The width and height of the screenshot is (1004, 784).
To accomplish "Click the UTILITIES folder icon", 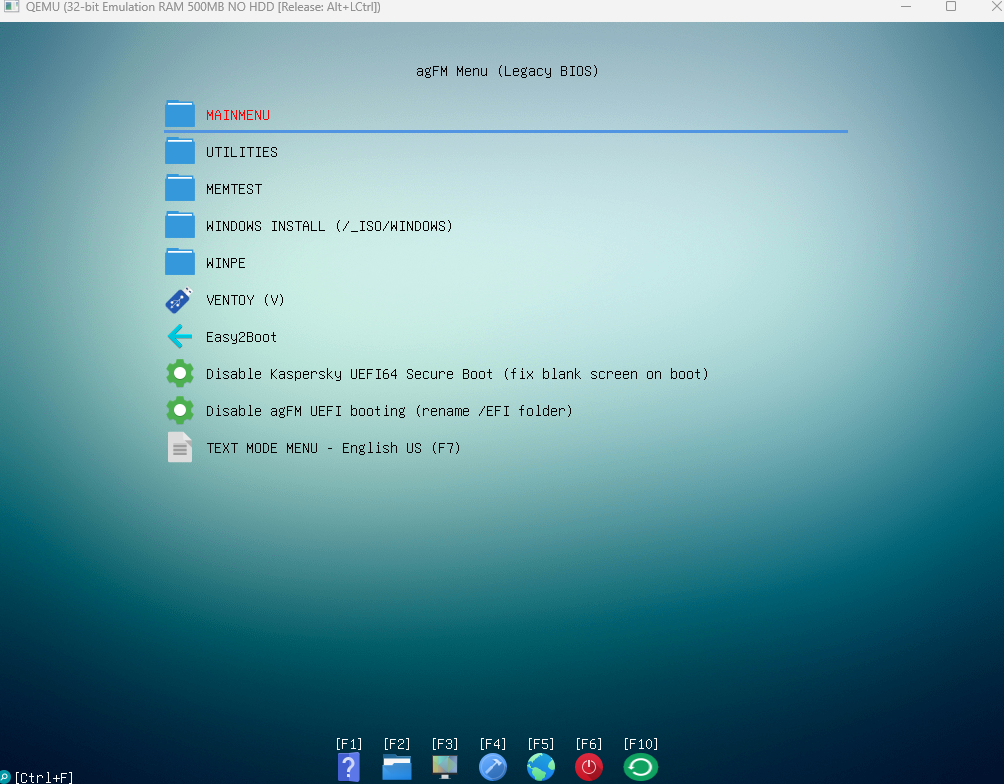I will click(180, 151).
